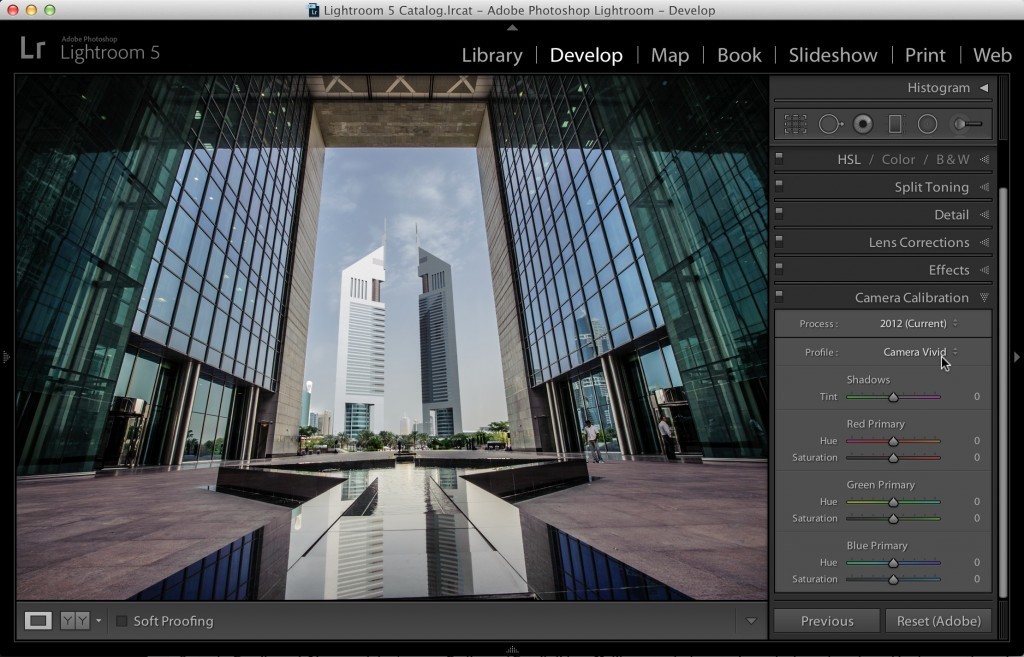Select the Adjustment Brush tool
The height and width of the screenshot is (657, 1024).
coord(967,124)
